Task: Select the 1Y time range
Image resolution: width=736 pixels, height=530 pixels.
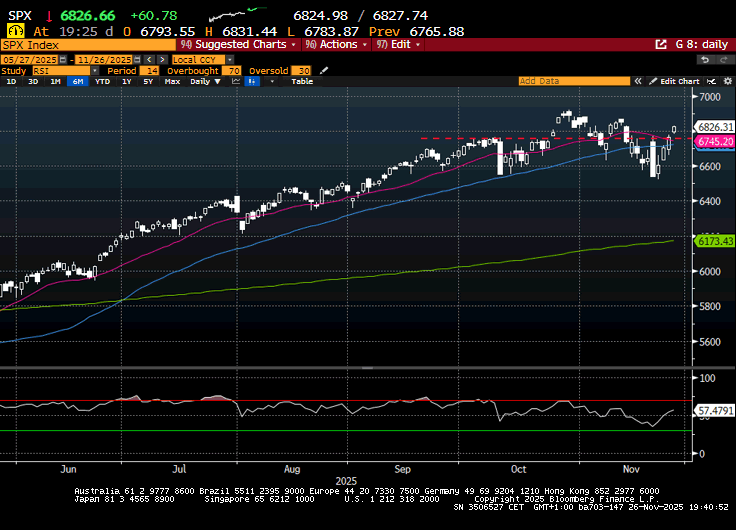Action: click(x=126, y=81)
